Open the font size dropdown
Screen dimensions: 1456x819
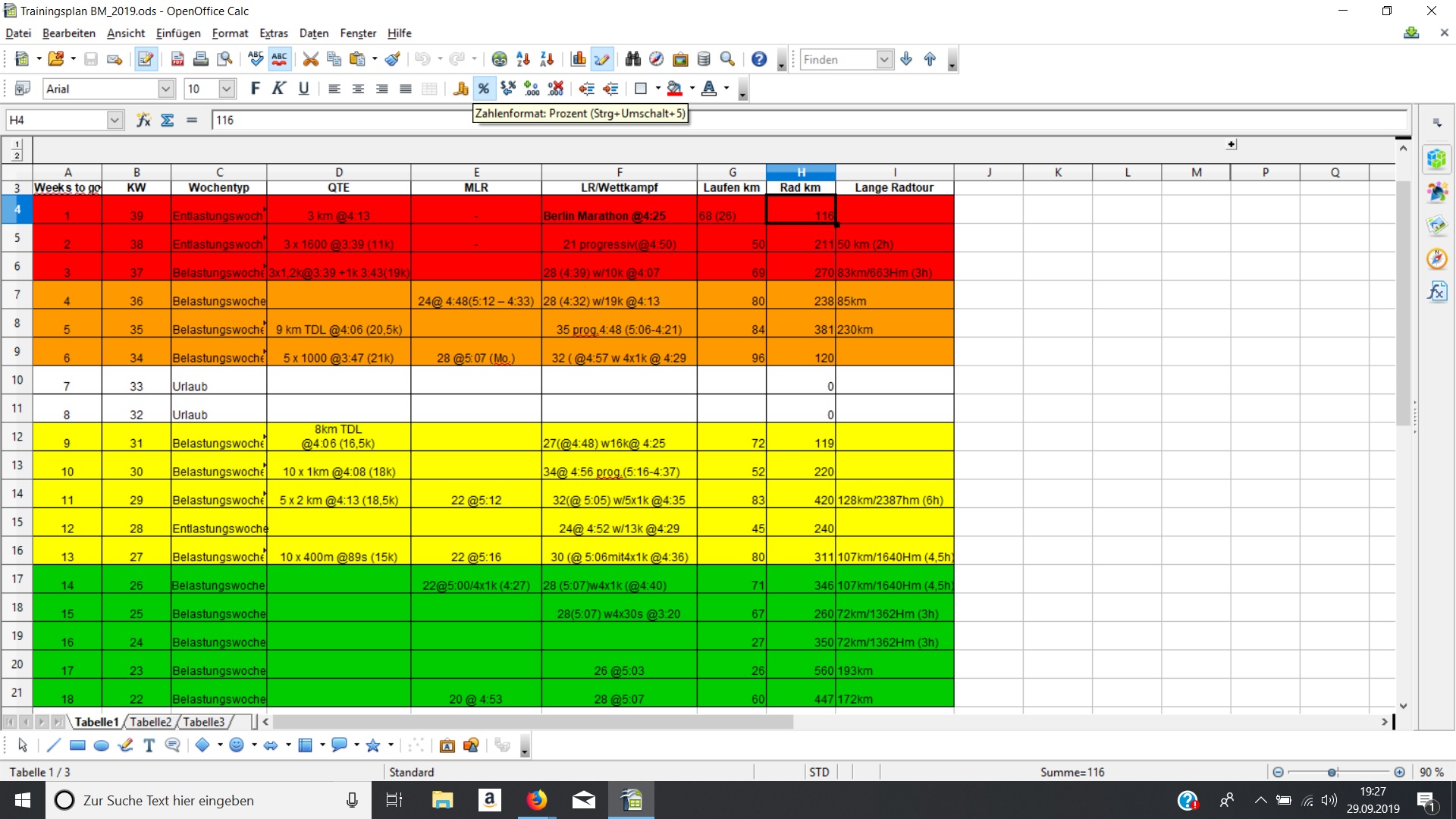pos(227,89)
